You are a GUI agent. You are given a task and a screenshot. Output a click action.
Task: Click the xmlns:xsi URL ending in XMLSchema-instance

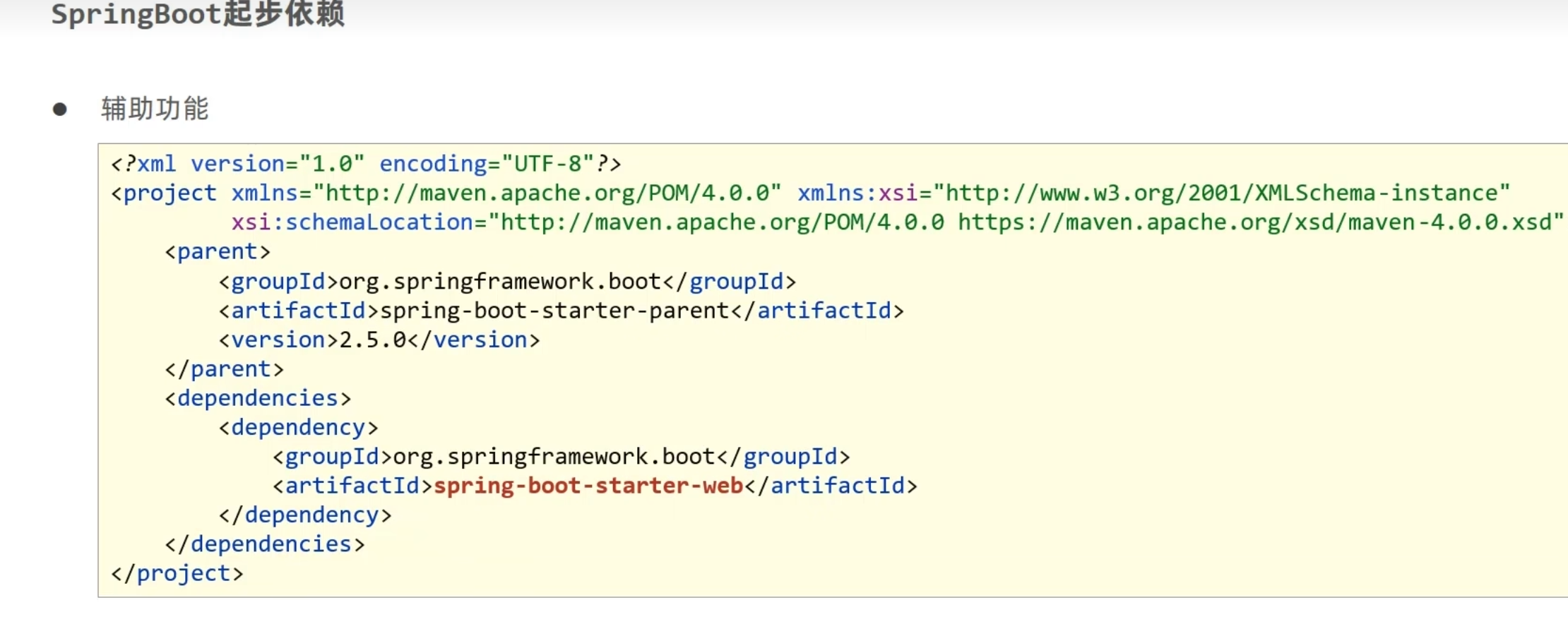[1221, 193]
